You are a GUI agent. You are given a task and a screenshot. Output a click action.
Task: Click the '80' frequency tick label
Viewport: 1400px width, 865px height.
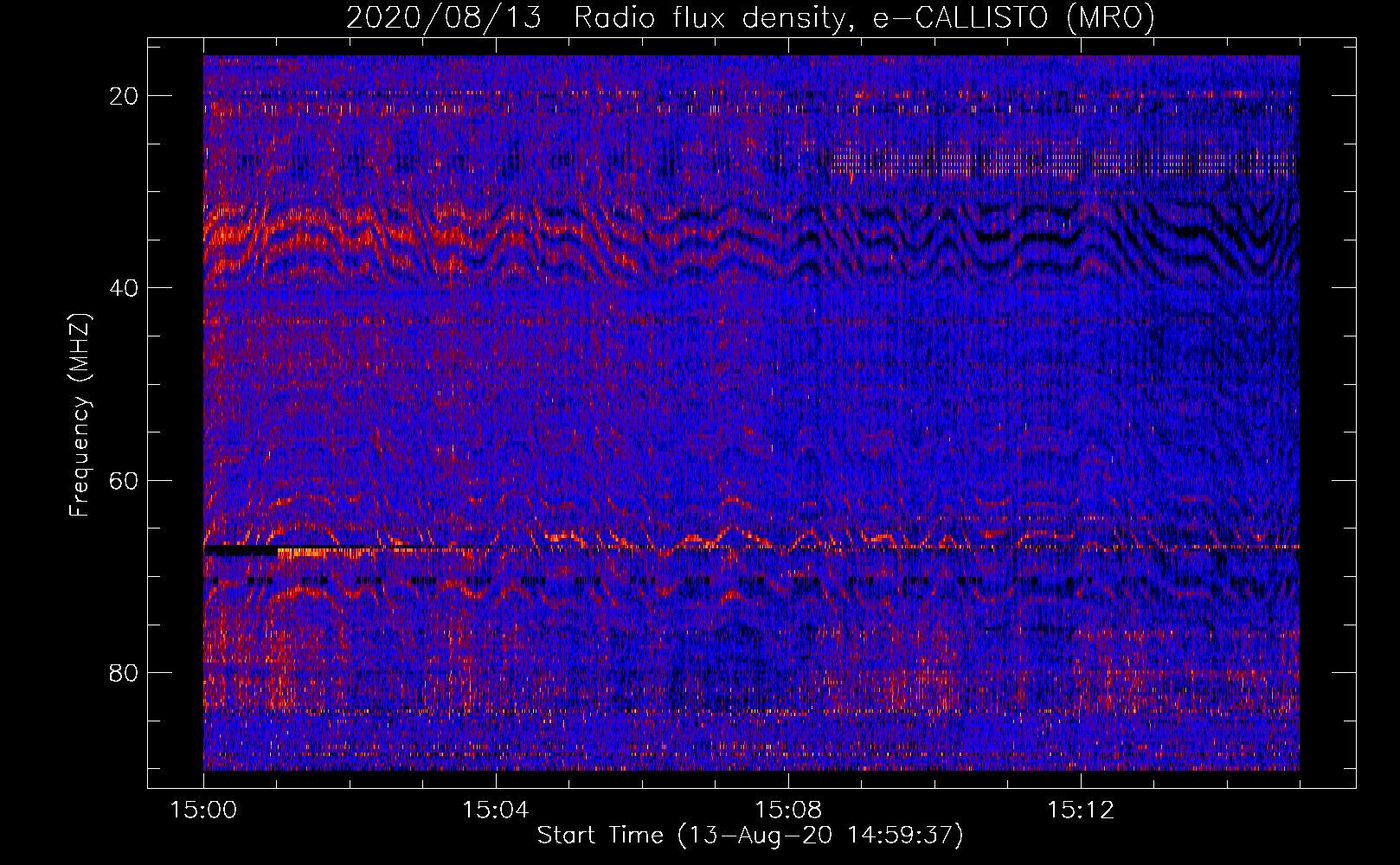coord(125,672)
